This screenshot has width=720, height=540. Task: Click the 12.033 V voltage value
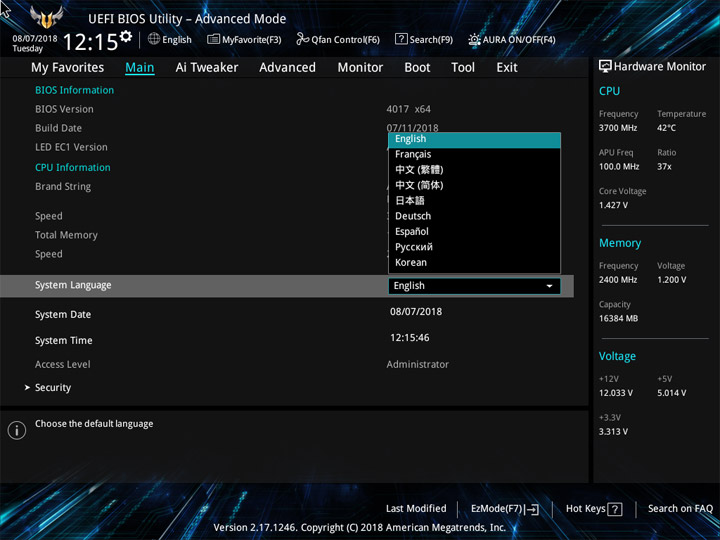pos(616,393)
